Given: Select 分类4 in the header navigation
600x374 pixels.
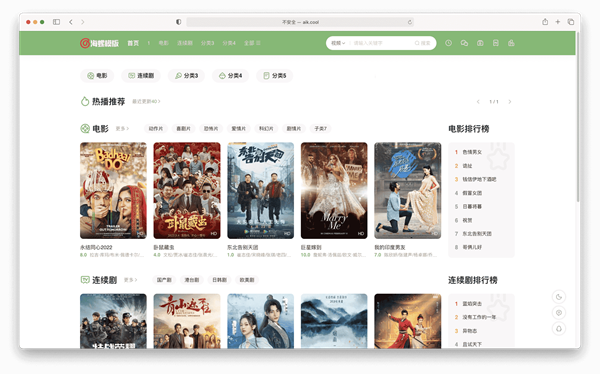Looking at the screenshot, I should pos(229,43).
